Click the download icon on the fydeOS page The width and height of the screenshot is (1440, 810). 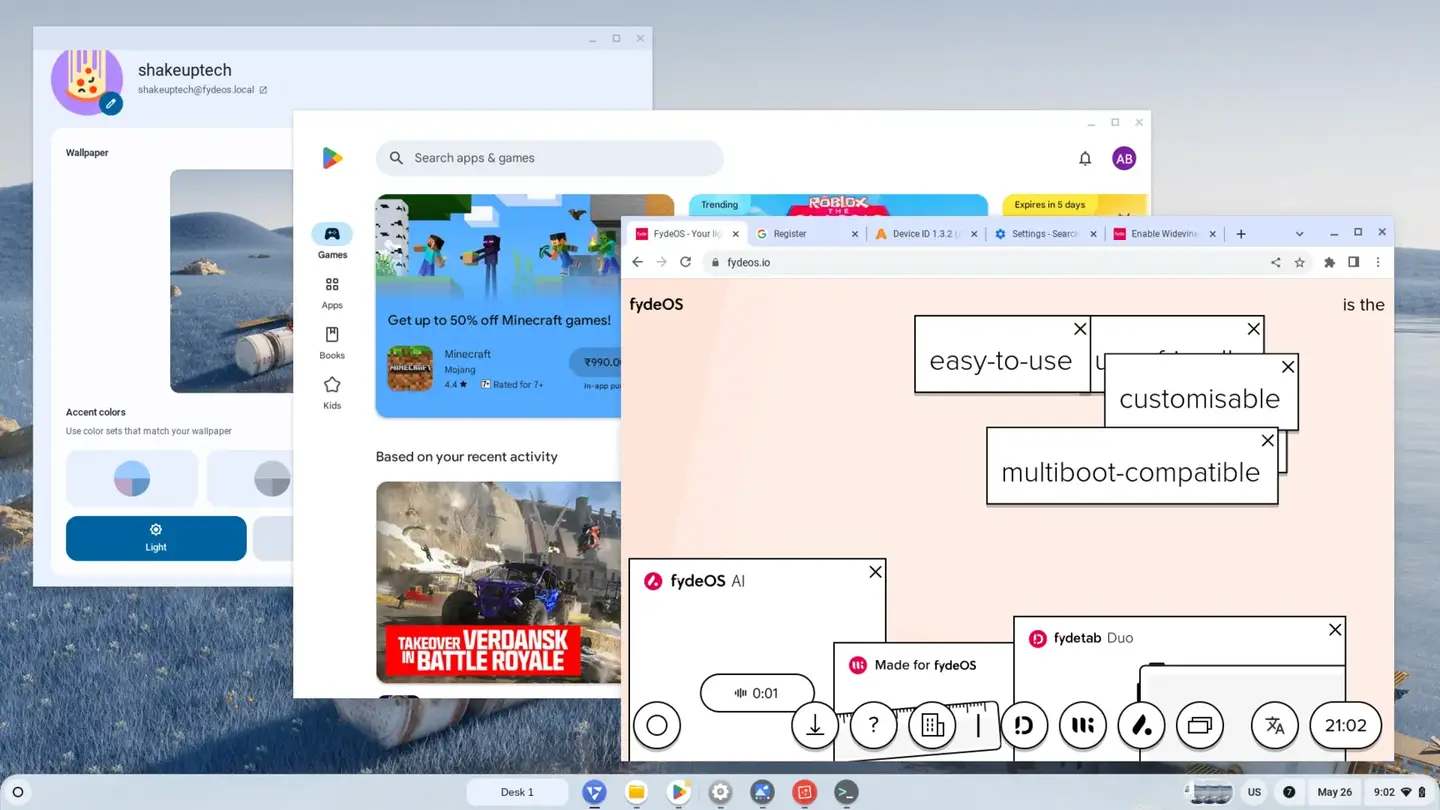(x=815, y=725)
